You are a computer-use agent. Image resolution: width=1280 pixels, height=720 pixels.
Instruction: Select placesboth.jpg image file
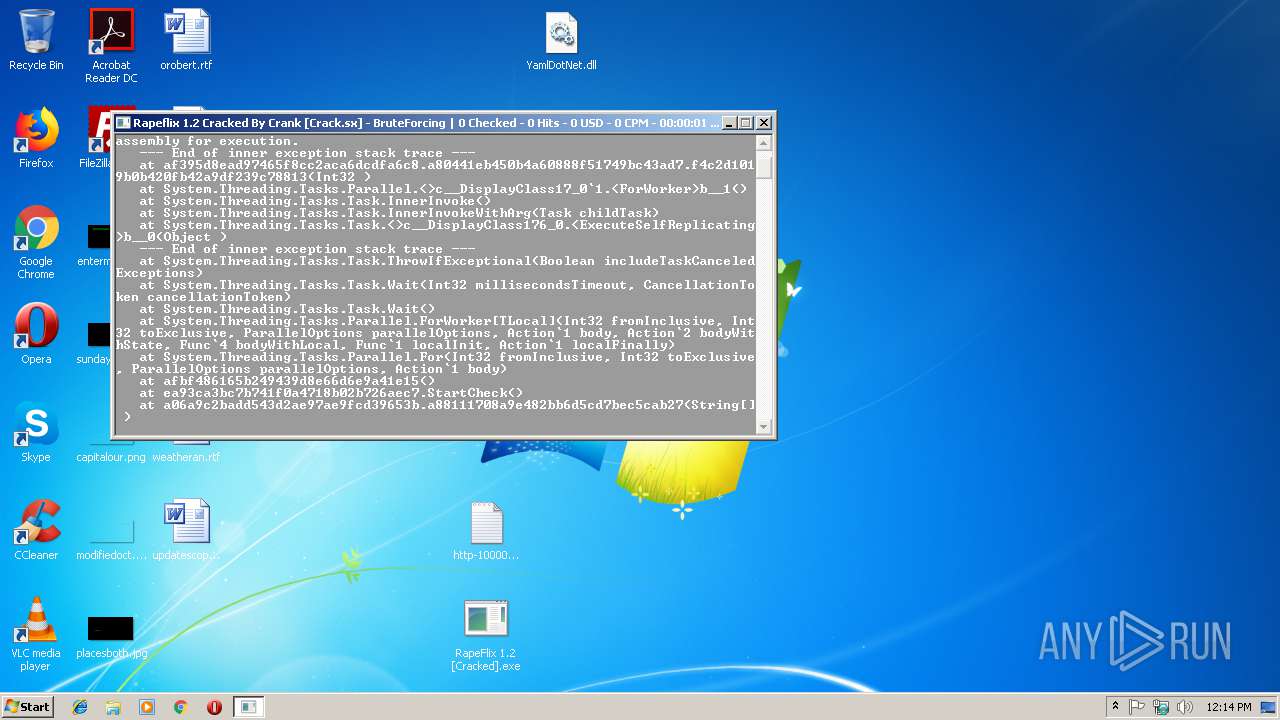(111, 636)
